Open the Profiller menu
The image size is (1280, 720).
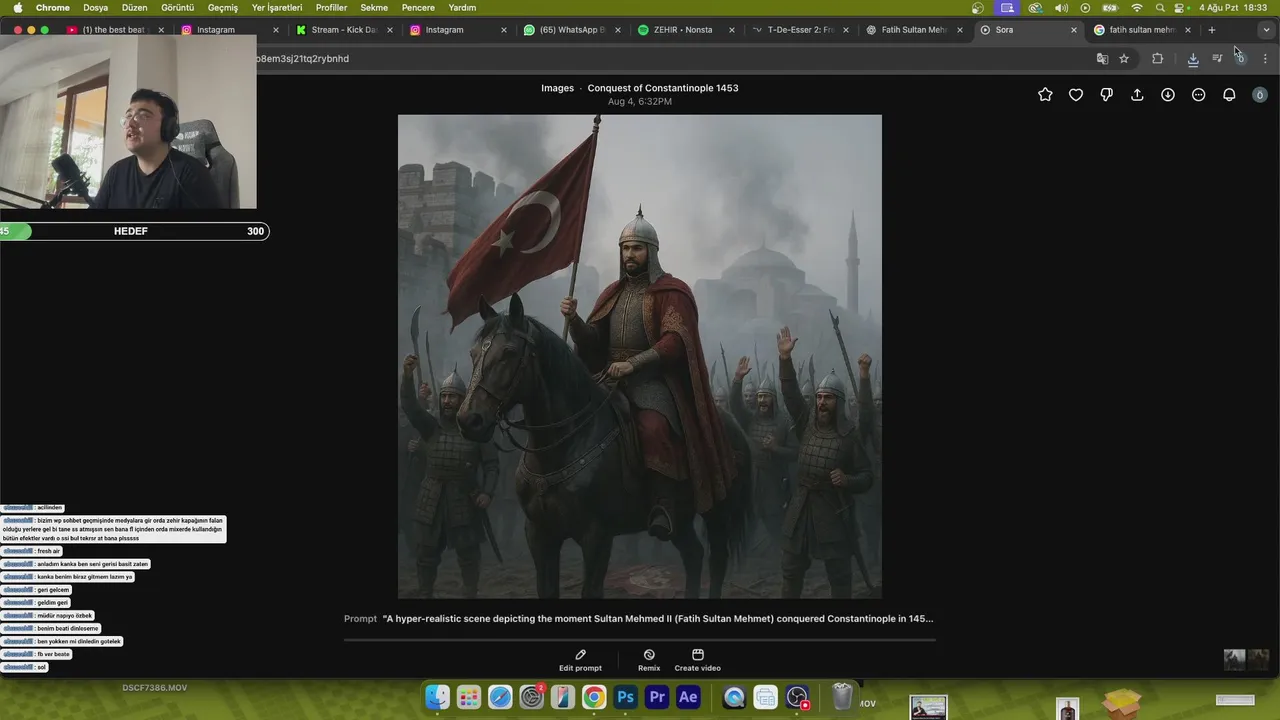coord(331,8)
